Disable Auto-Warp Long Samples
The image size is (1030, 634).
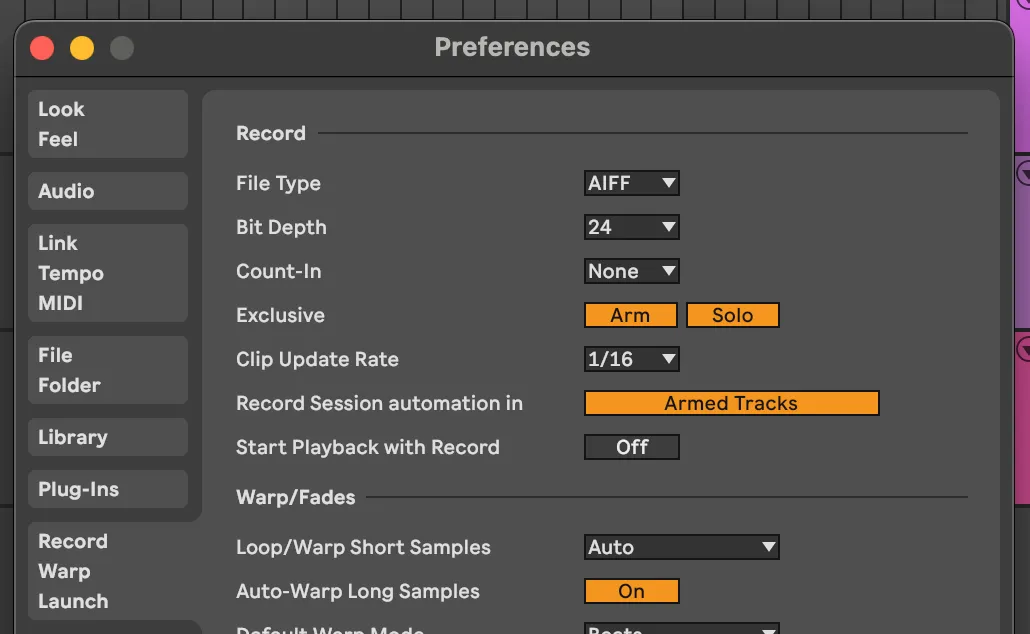click(631, 591)
